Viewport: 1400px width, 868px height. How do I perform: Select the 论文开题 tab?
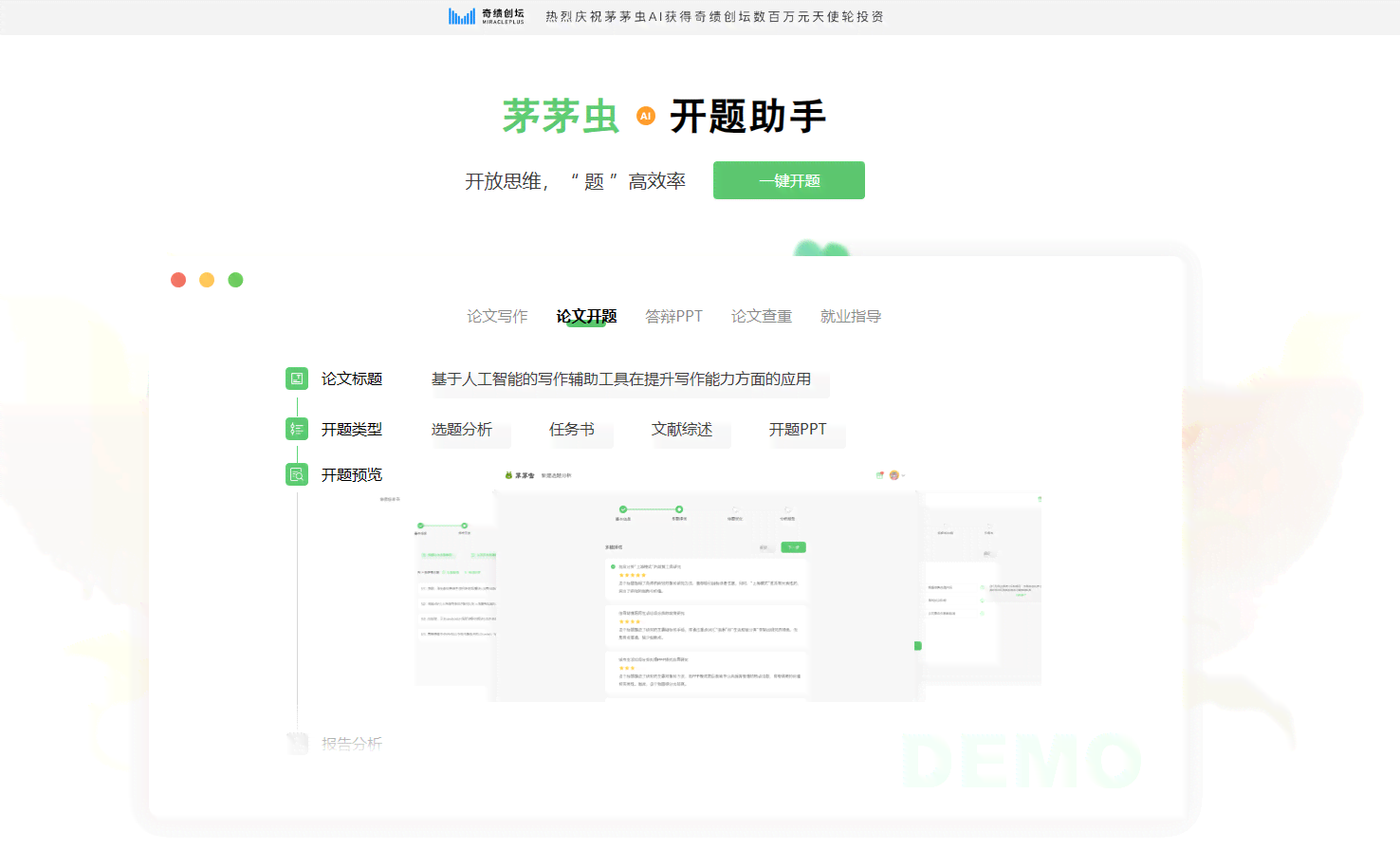[586, 316]
